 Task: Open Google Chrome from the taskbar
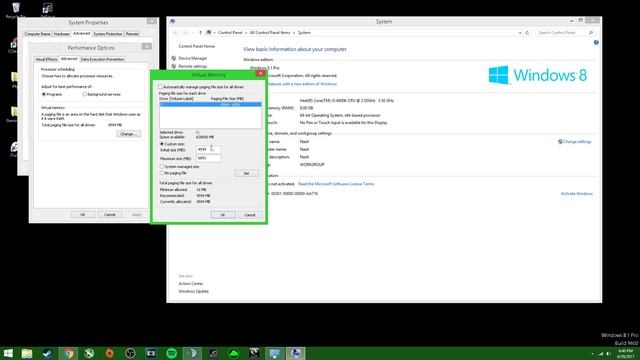(69, 353)
